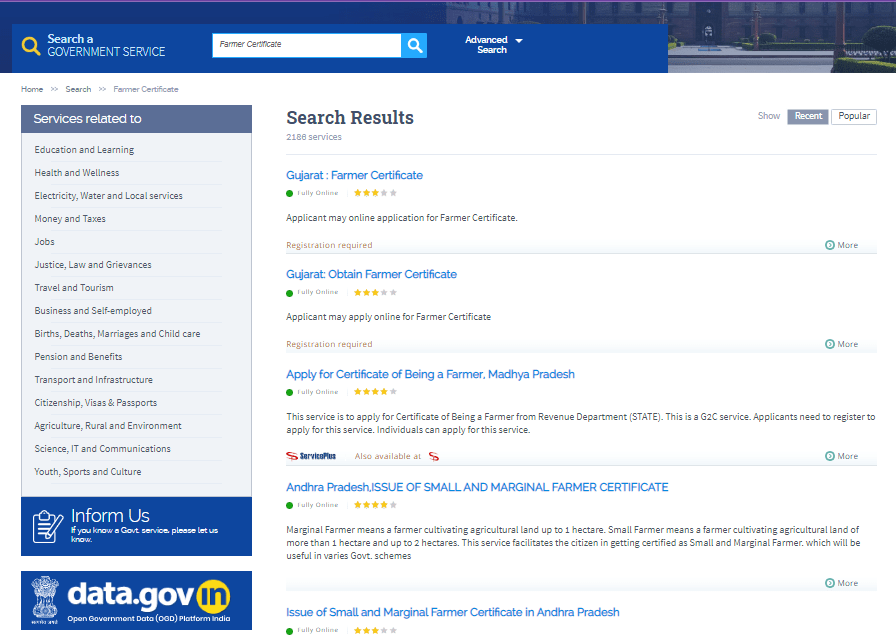
Task: Click More icon for Andhra Pradesh result
Action: (x=830, y=583)
